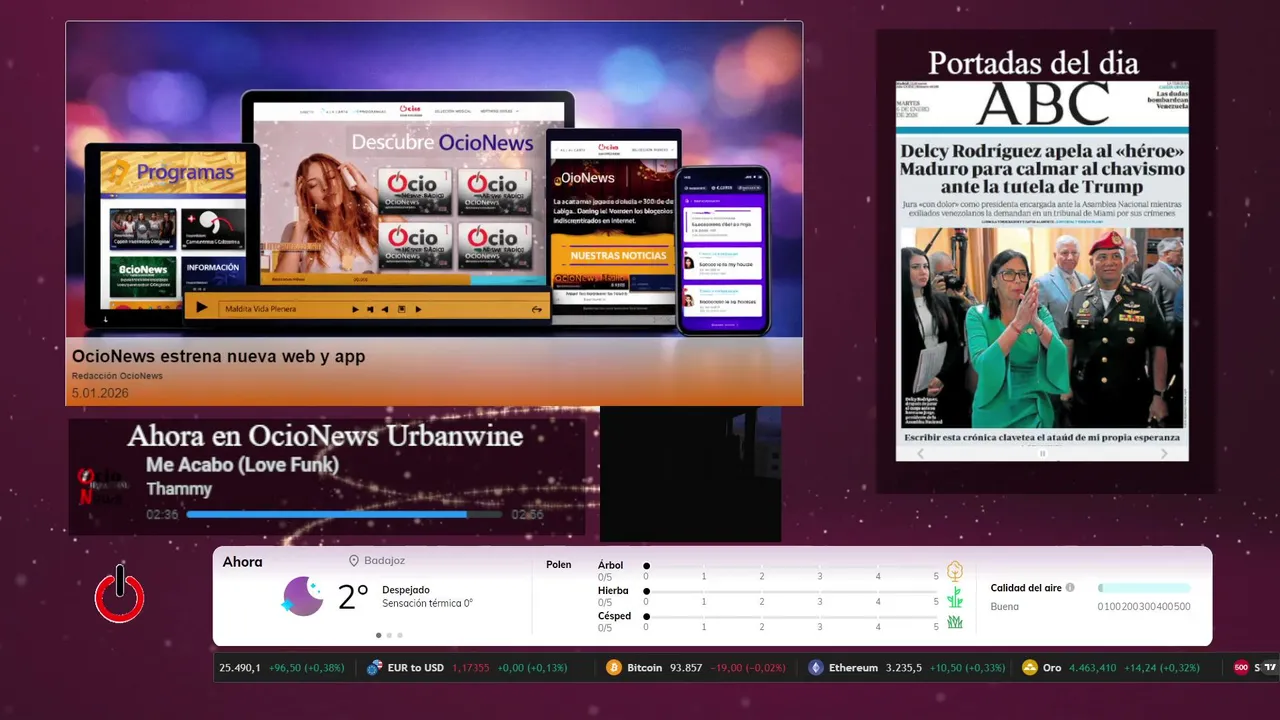Click the red 500 index icon
This screenshot has height=720, width=1280.
pyautogui.click(x=1241, y=668)
